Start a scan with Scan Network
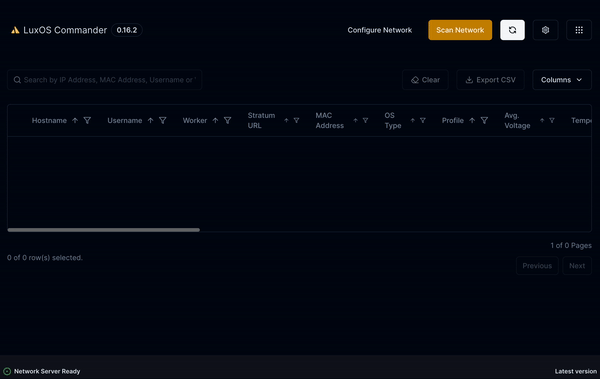 [x=460, y=30]
